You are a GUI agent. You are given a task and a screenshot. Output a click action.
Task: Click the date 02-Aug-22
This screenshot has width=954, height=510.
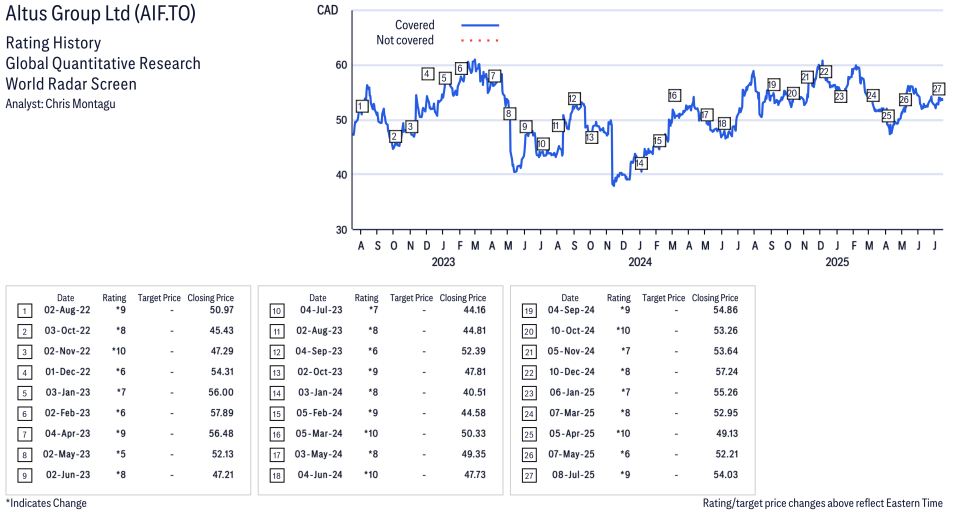pyautogui.click(x=67, y=310)
